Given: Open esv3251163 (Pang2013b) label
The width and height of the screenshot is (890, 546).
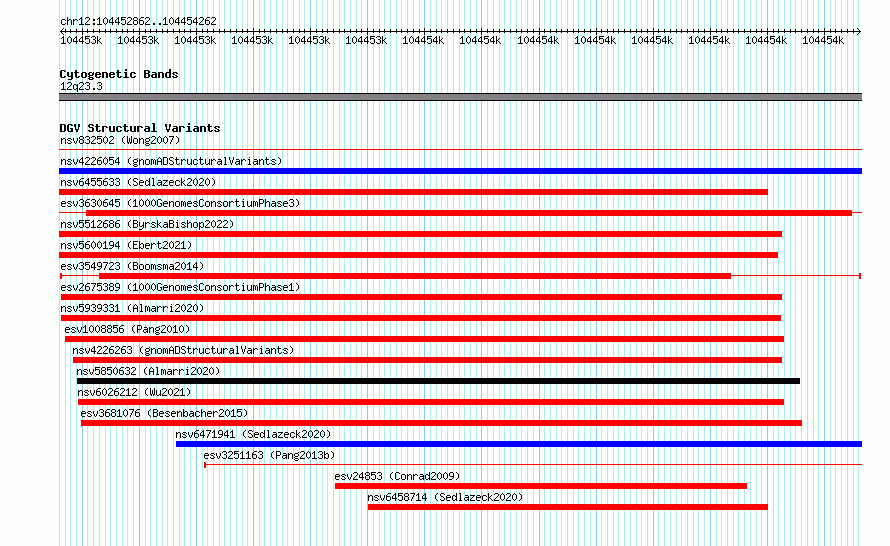Looking at the screenshot, I should [x=269, y=455].
